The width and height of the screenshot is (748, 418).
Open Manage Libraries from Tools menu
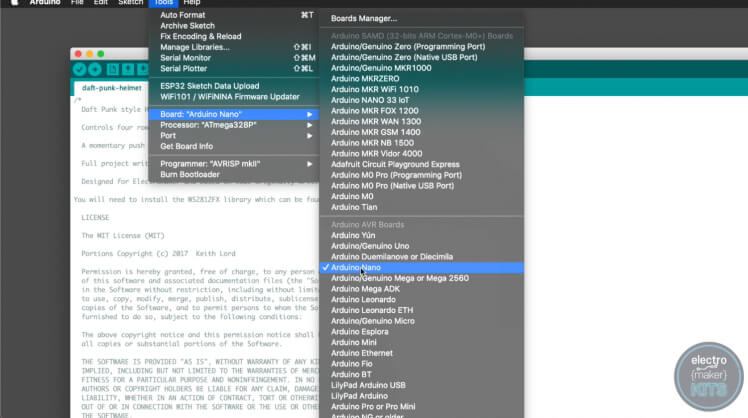click(x=234, y=47)
